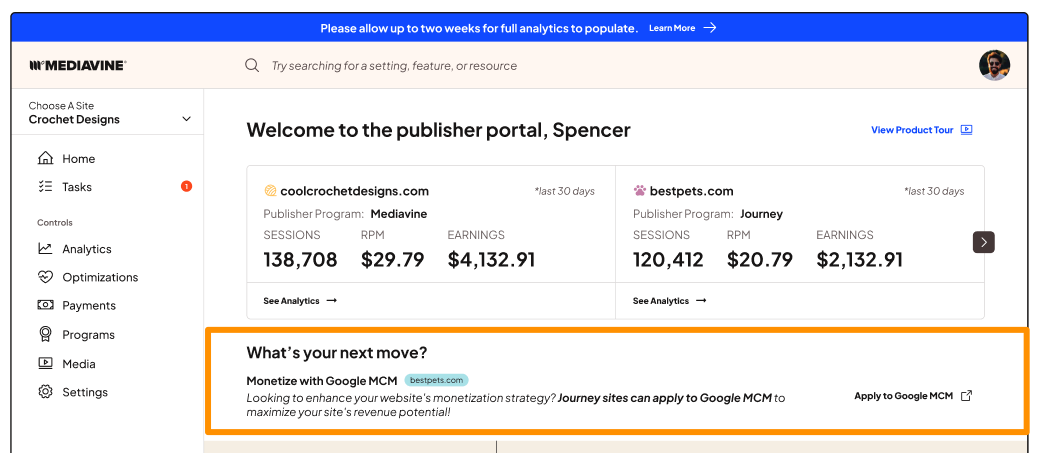
Task: Click the search magnifier icon
Action: point(252,65)
